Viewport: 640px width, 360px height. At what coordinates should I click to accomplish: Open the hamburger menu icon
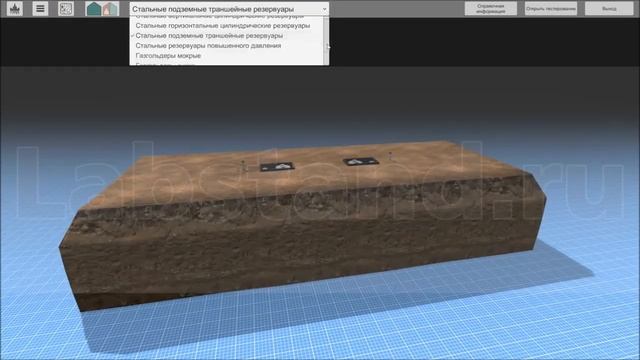(x=40, y=9)
